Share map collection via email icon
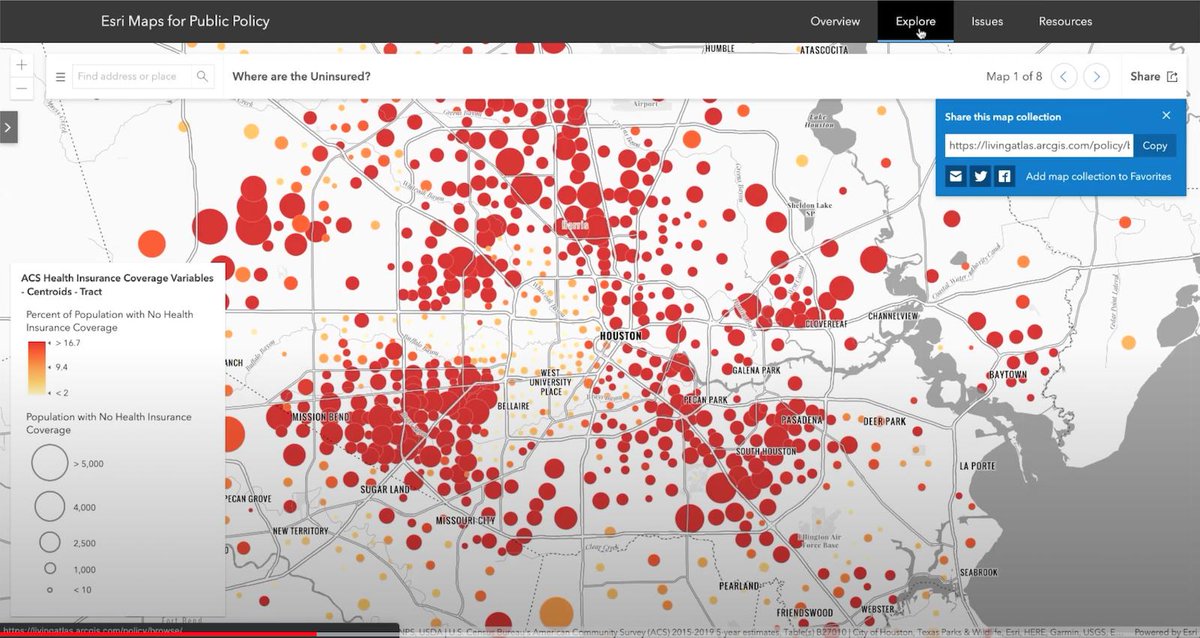This screenshot has height=638, width=1200. click(956, 176)
